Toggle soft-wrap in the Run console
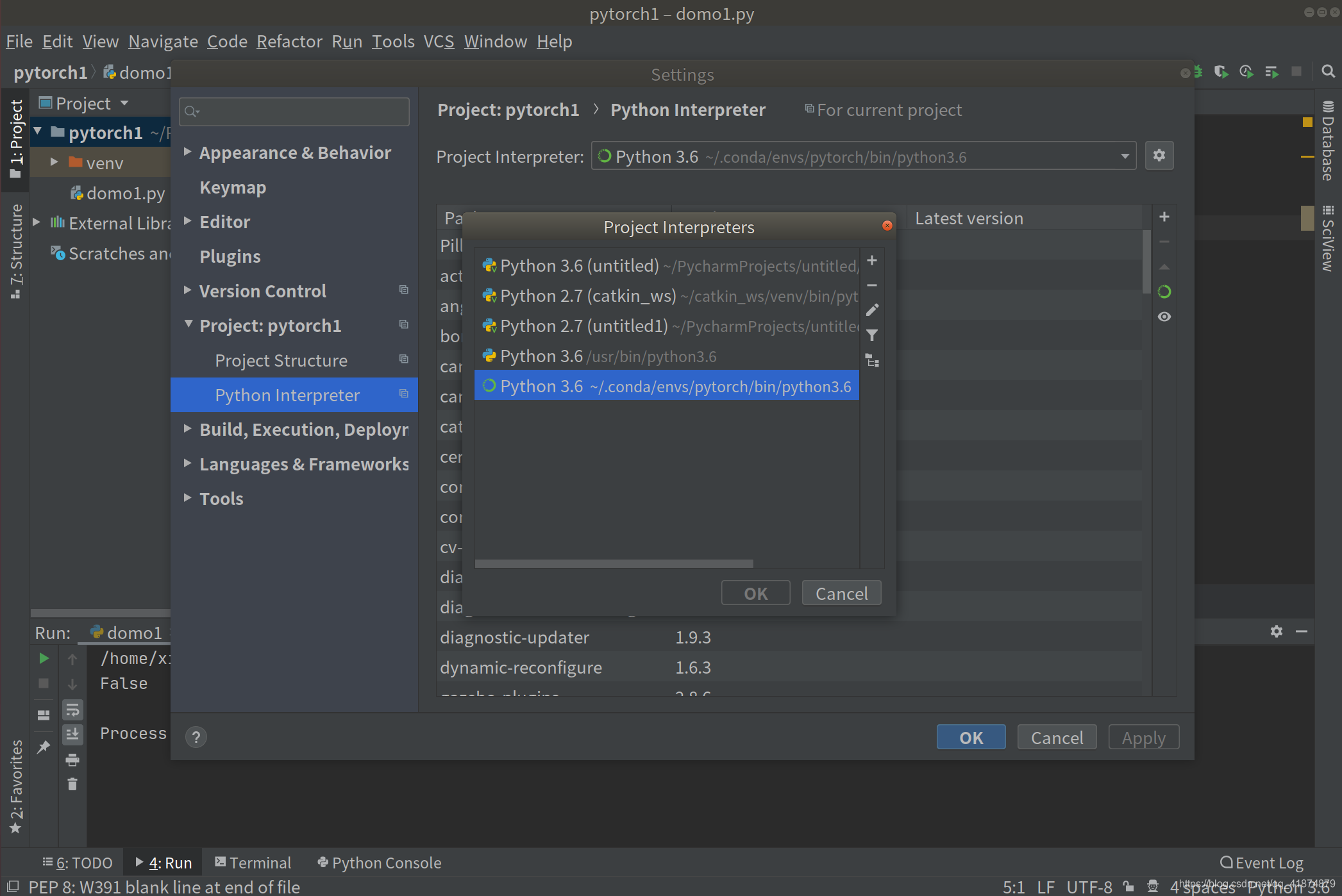Viewport: 1342px width, 896px height. click(x=72, y=709)
